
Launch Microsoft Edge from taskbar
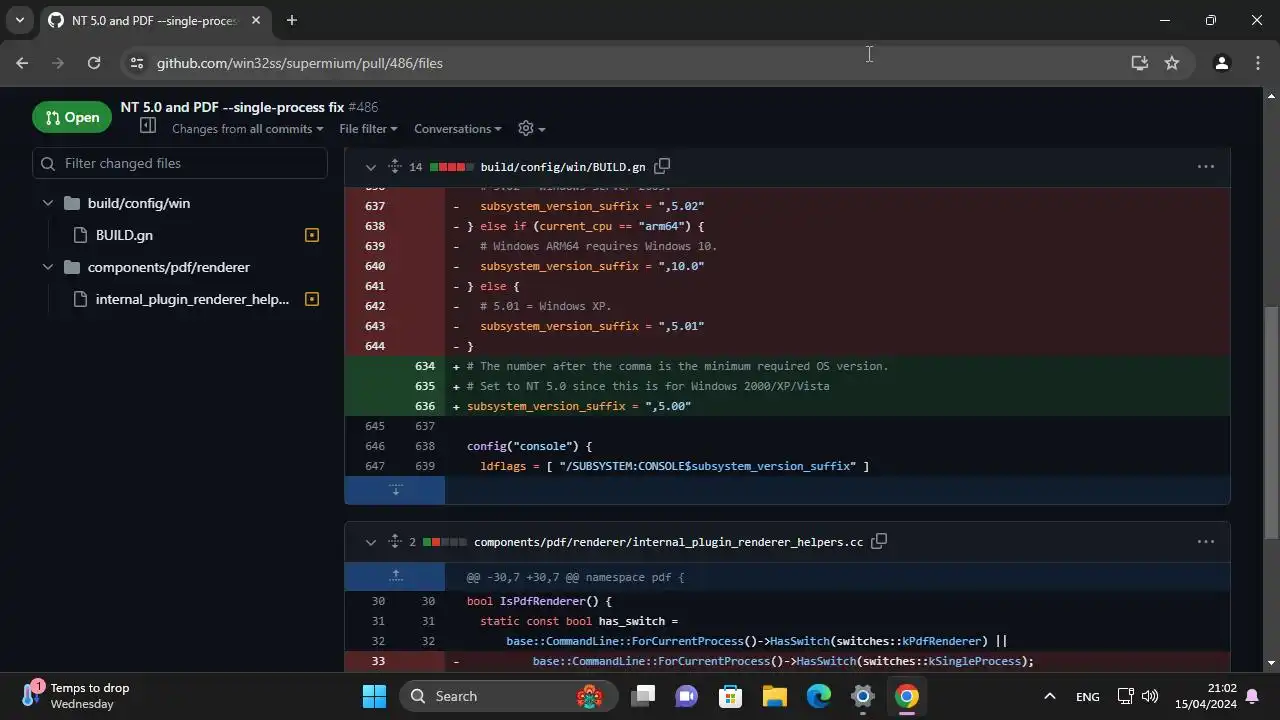[819, 696]
